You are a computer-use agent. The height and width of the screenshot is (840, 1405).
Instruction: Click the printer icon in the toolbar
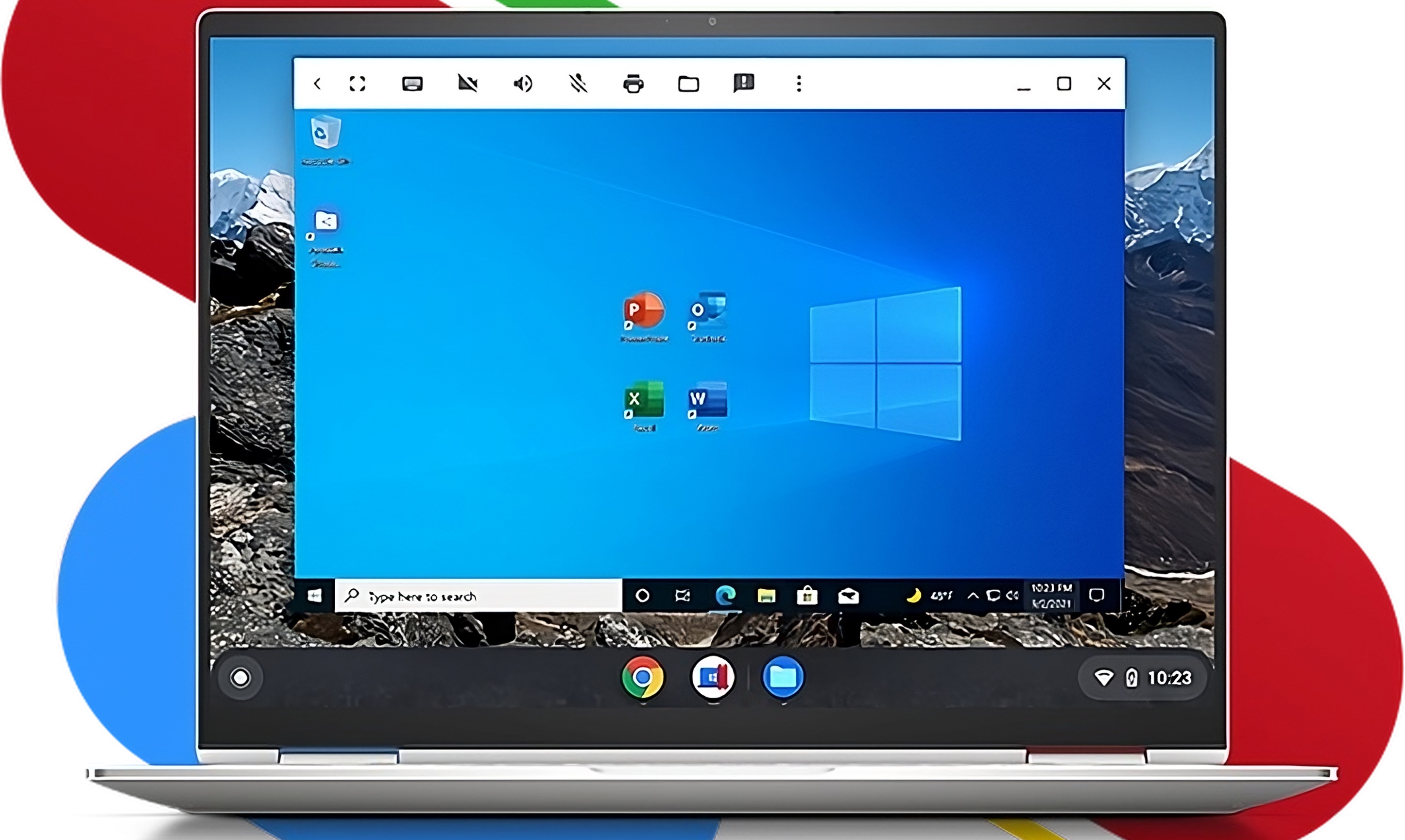(x=633, y=84)
